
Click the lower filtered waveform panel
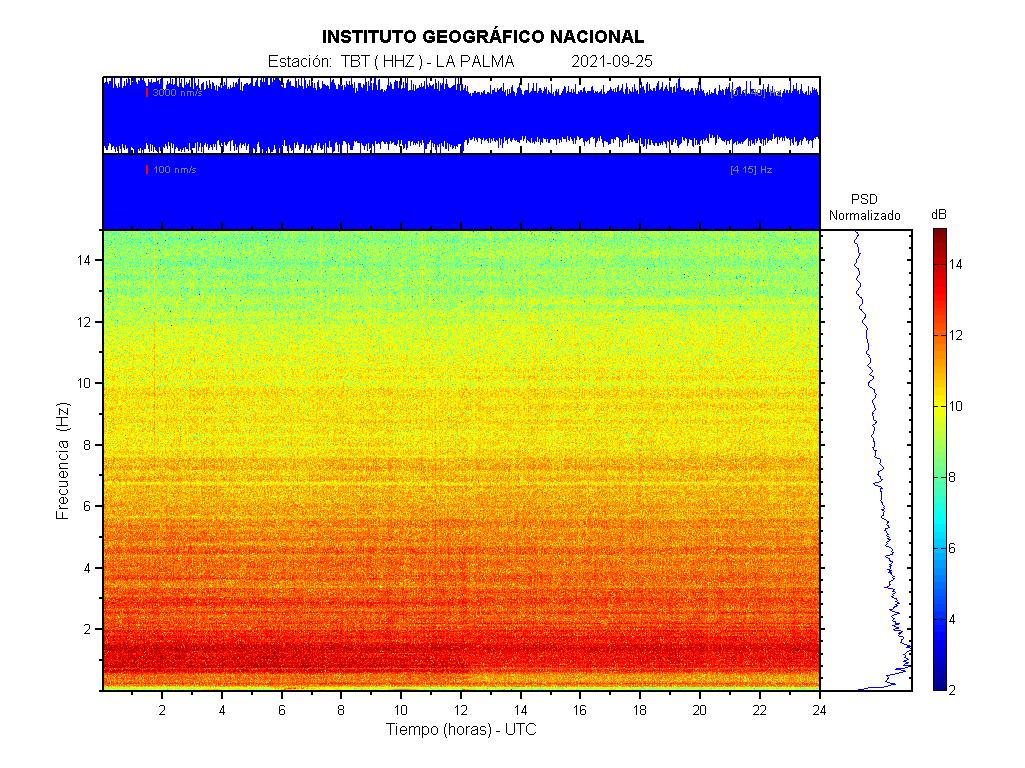pyautogui.click(x=460, y=192)
